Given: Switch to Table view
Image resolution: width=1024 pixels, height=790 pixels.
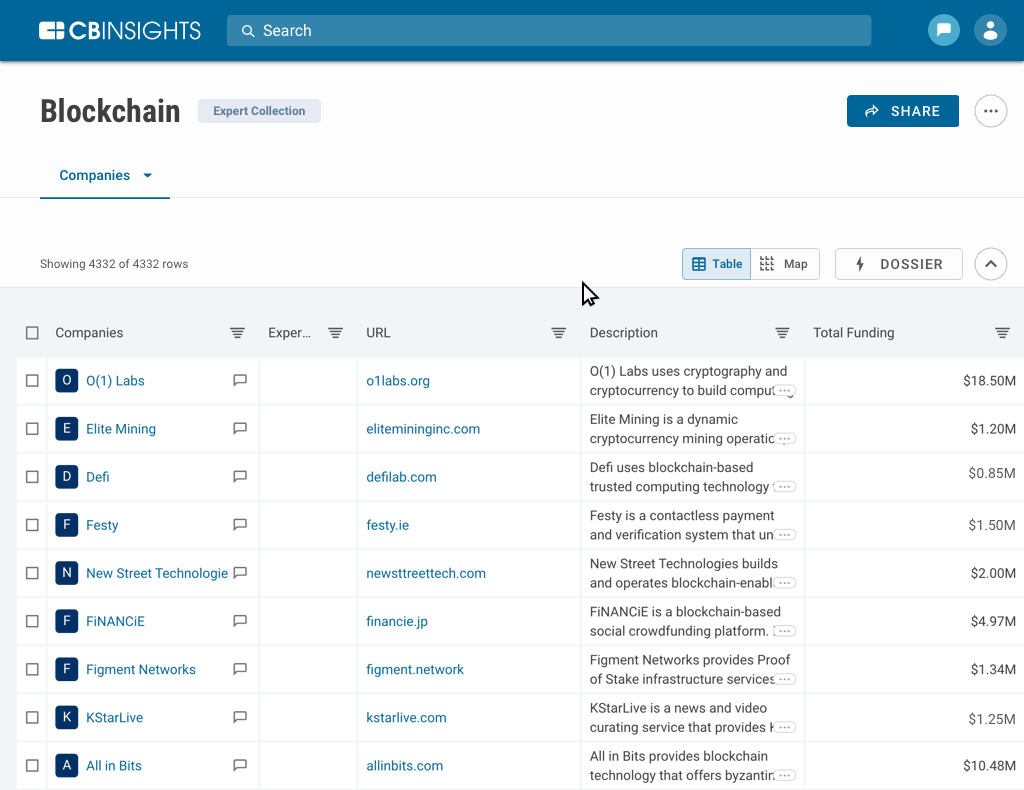Looking at the screenshot, I should tap(717, 264).
